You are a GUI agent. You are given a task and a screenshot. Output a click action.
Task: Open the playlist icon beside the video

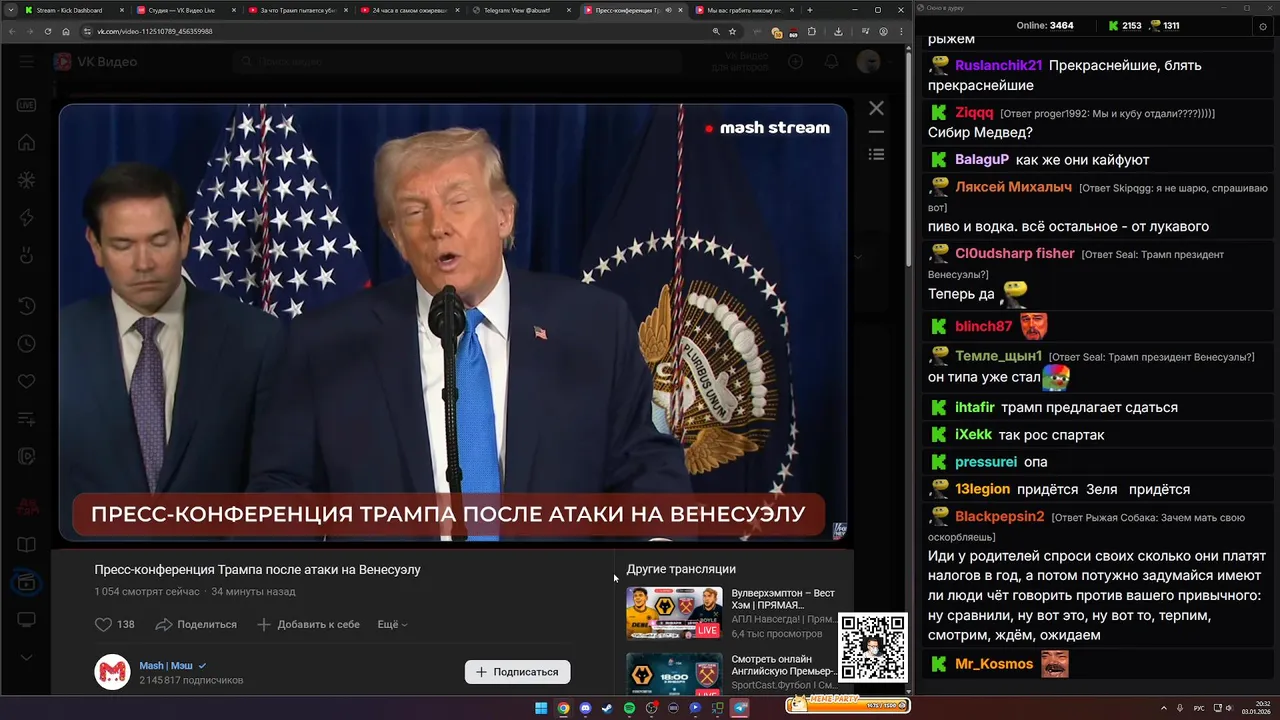coord(876,154)
